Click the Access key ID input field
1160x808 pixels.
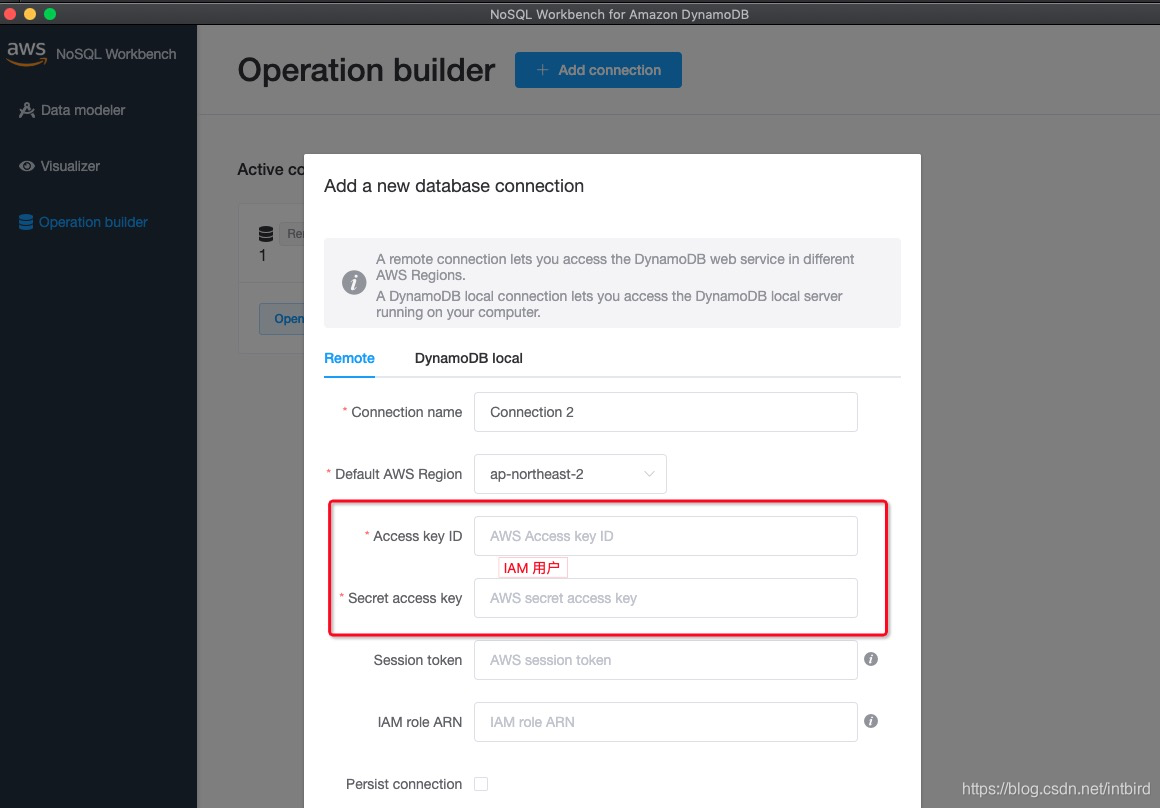point(665,536)
